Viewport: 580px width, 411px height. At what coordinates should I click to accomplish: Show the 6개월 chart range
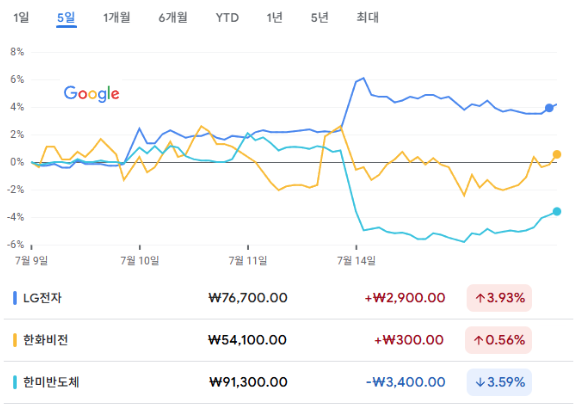[x=173, y=17]
